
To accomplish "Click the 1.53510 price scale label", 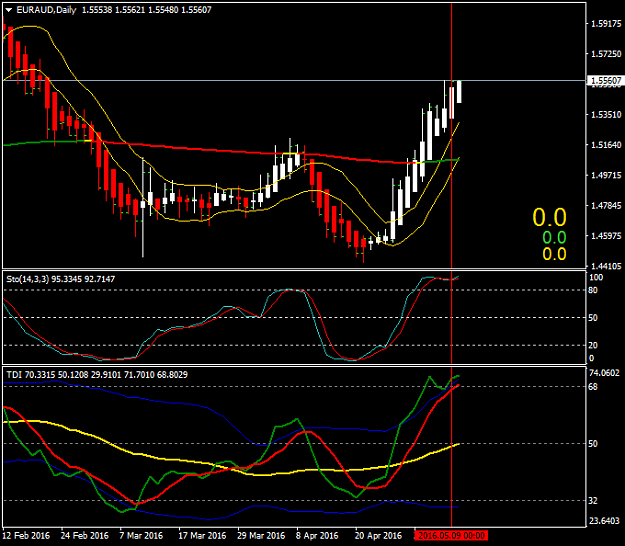I will 606,115.
